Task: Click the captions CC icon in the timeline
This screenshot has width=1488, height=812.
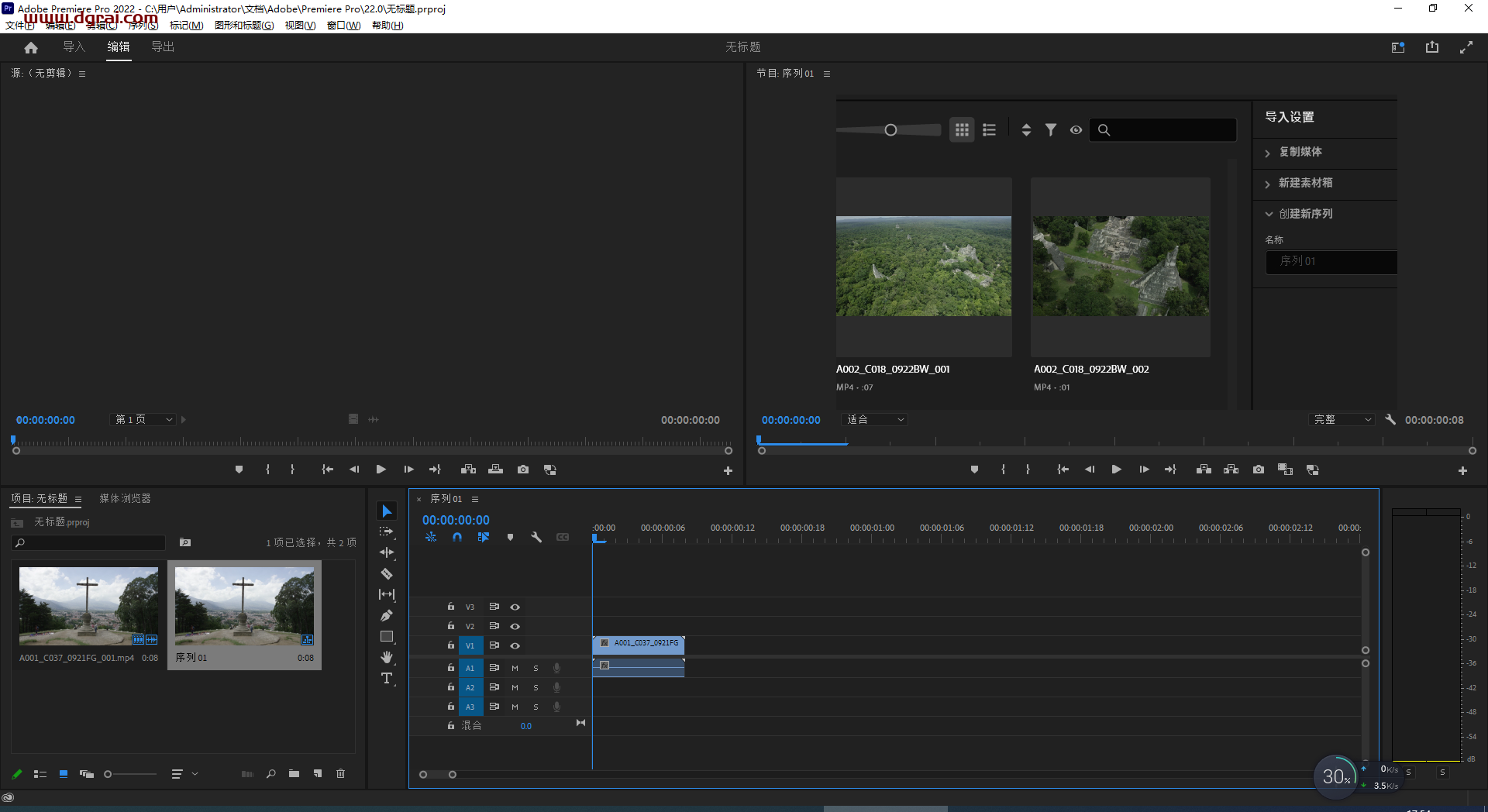Action: [x=563, y=537]
